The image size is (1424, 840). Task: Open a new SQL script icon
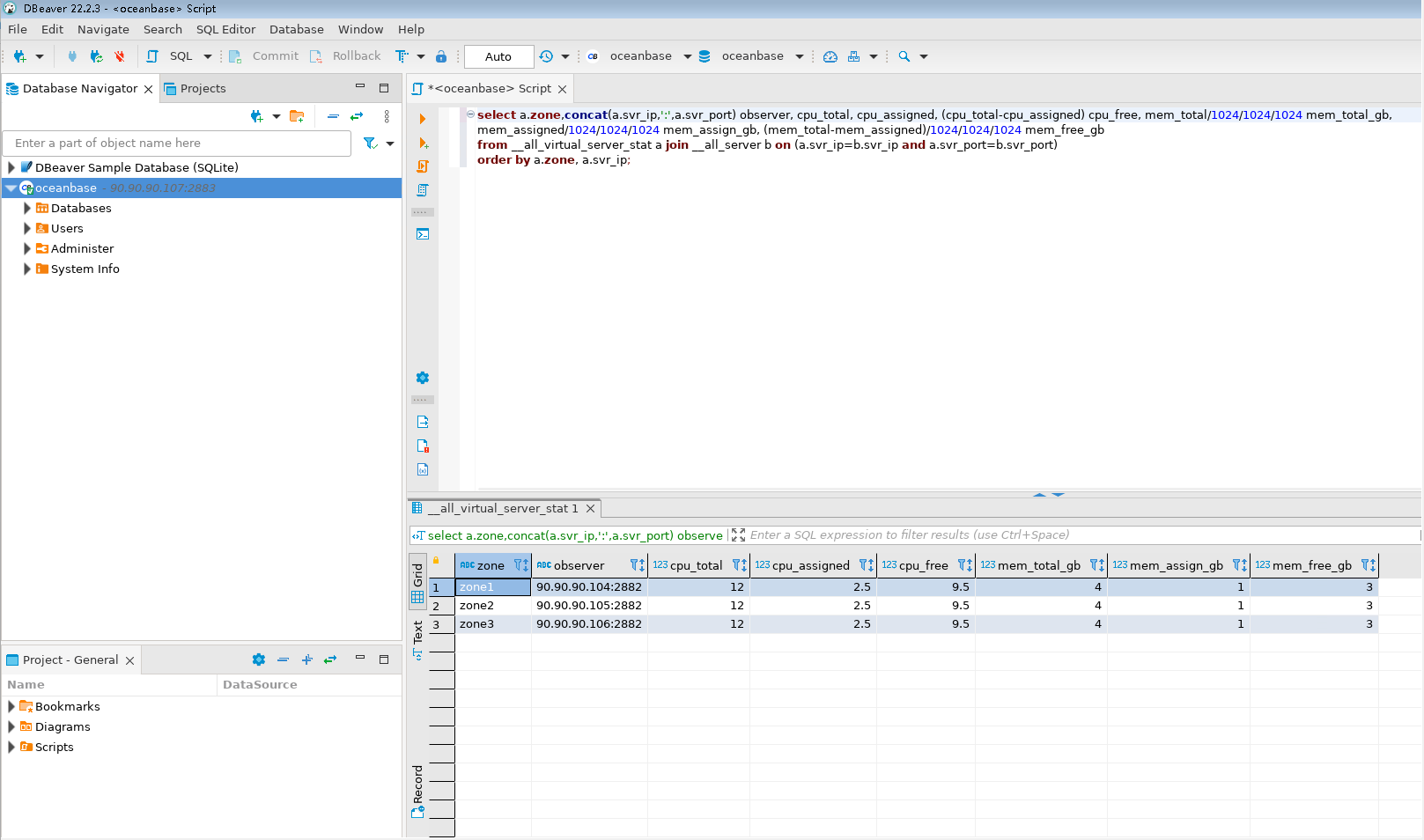click(x=152, y=56)
